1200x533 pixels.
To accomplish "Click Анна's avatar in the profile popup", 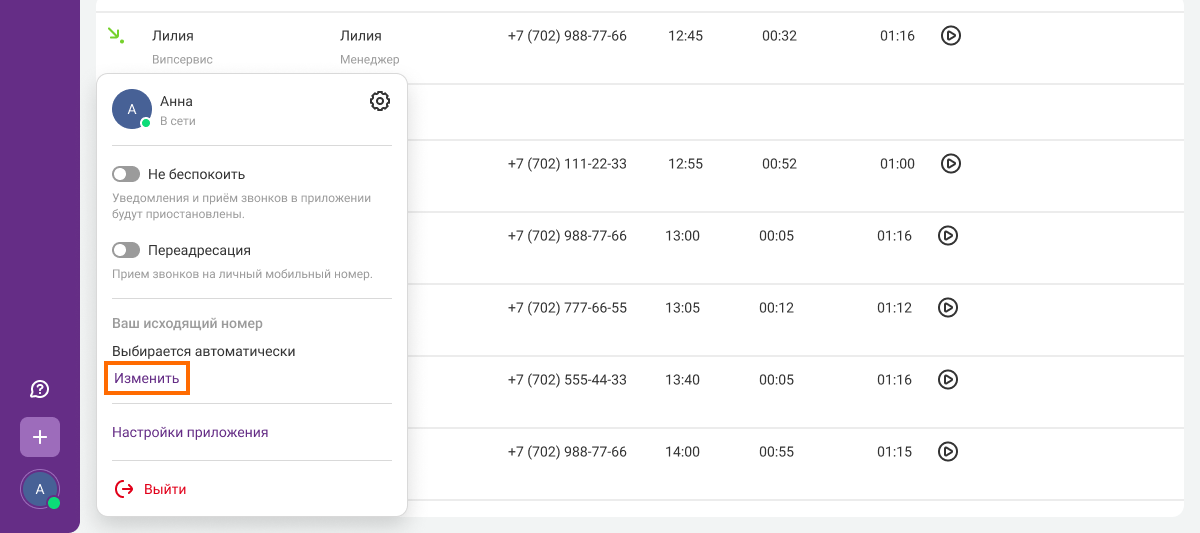I will 132,109.
